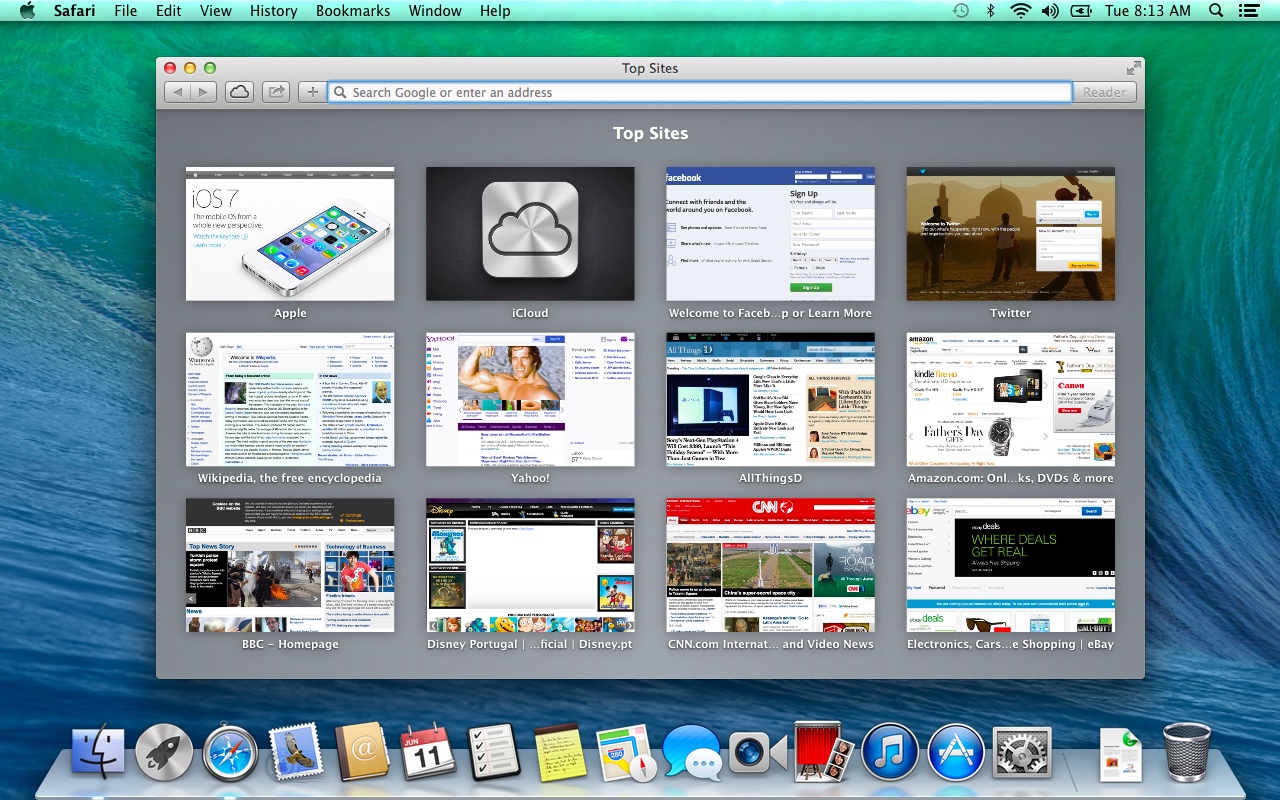Image resolution: width=1280 pixels, height=800 pixels.
Task: Click the Search Google address field
Action: click(700, 91)
